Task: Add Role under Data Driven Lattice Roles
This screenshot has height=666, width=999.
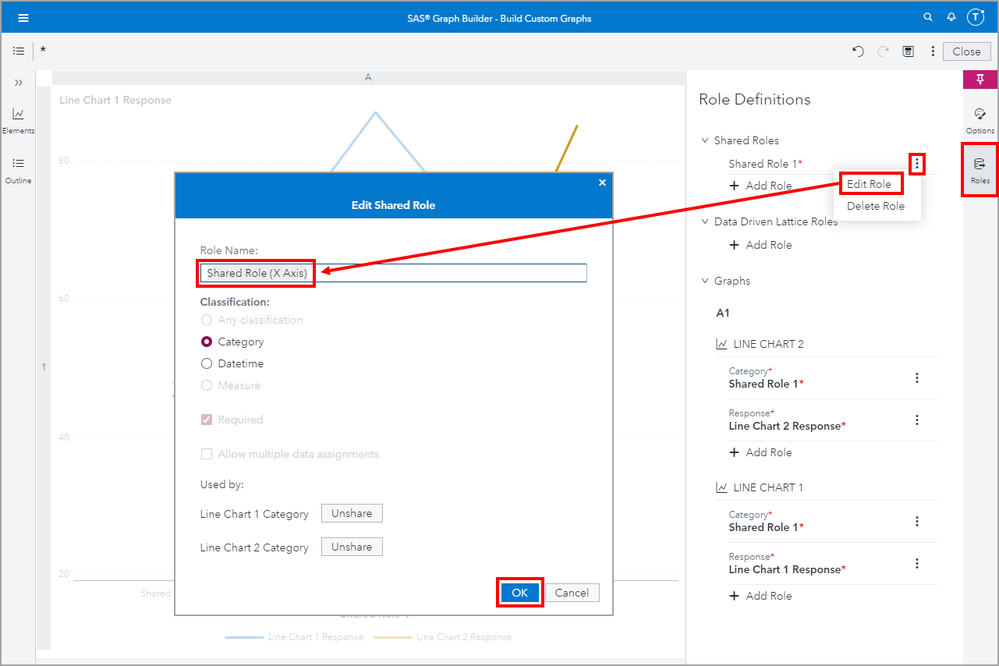Action: (761, 245)
